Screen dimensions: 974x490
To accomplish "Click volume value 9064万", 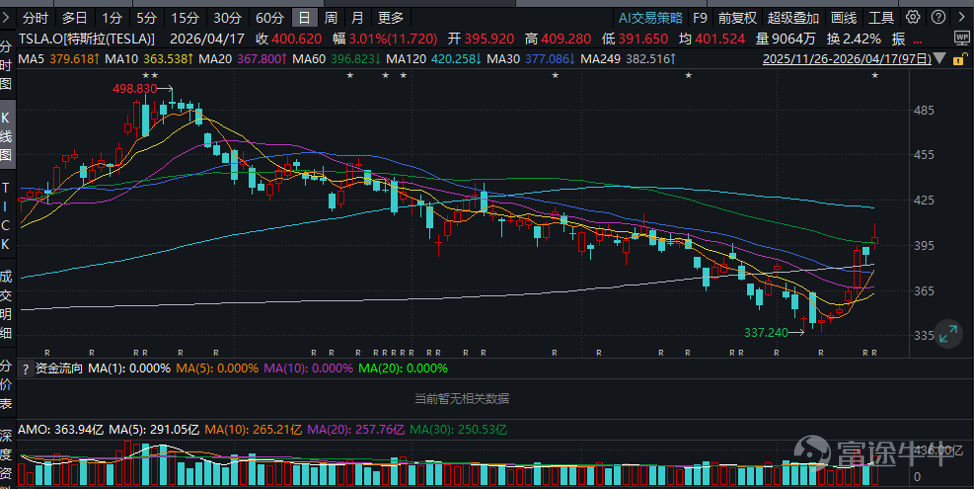I will tap(794, 39).
